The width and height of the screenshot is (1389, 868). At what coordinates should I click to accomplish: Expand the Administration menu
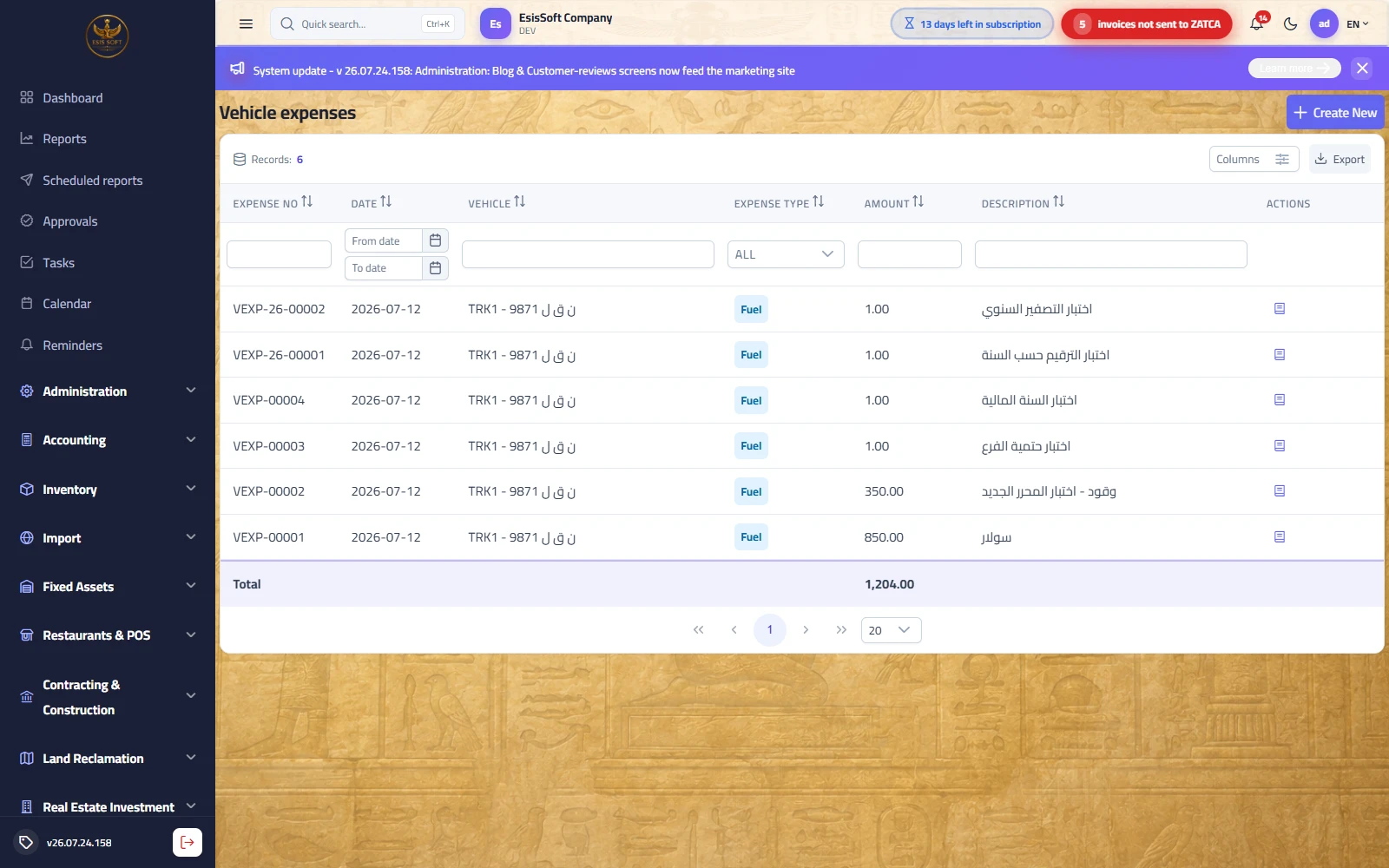tap(108, 391)
